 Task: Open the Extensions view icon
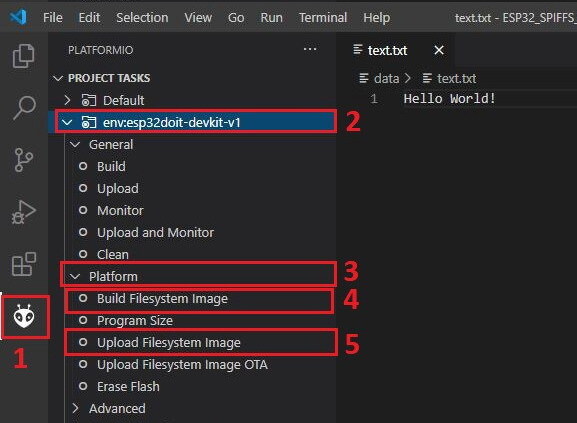[24, 264]
